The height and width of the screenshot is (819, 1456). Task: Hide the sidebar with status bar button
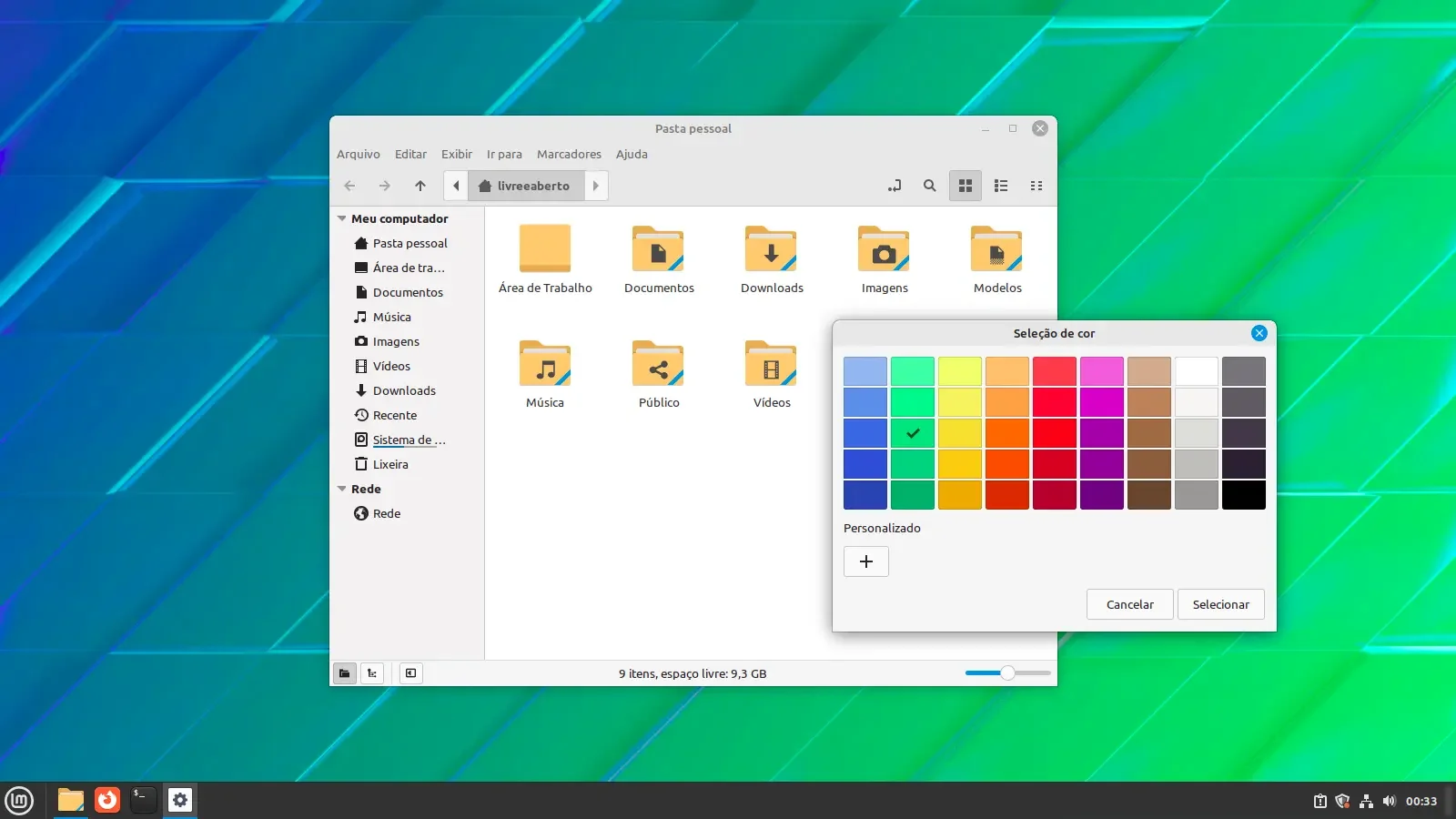tap(411, 673)
